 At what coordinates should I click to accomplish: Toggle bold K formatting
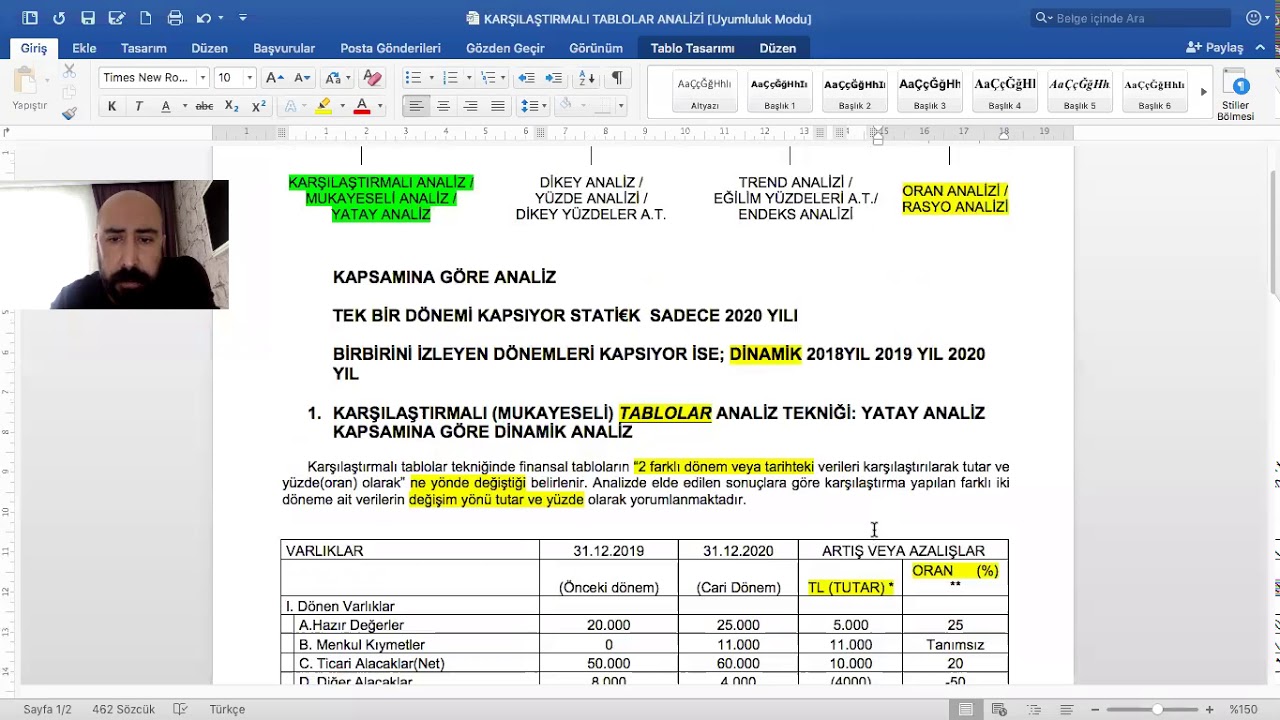click(112, 106)
